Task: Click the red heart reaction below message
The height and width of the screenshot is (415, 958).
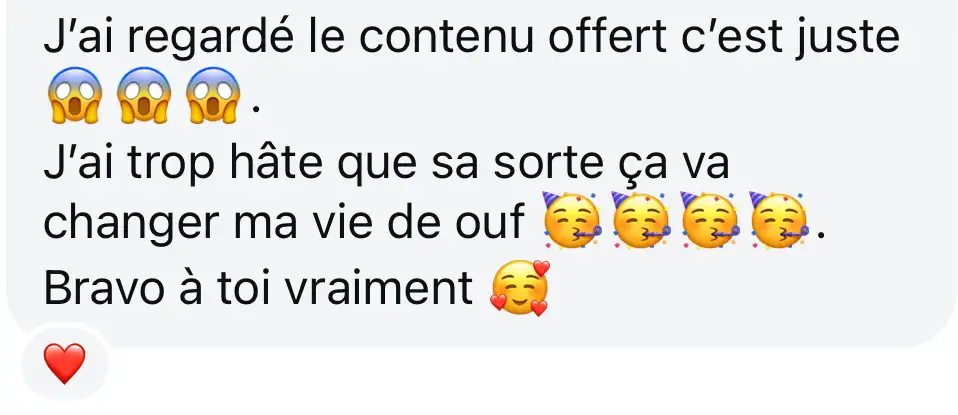Action: 65,364
